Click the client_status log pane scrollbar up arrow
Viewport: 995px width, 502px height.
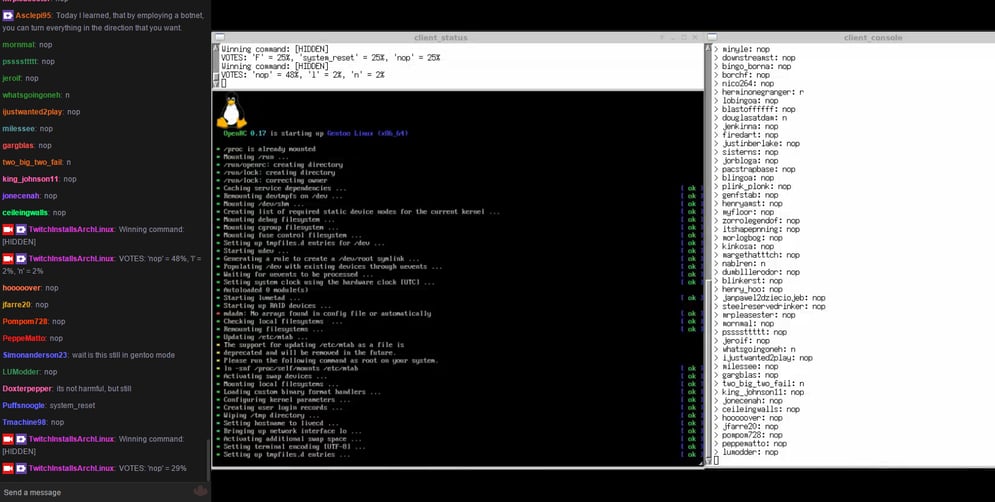[215, 49]
